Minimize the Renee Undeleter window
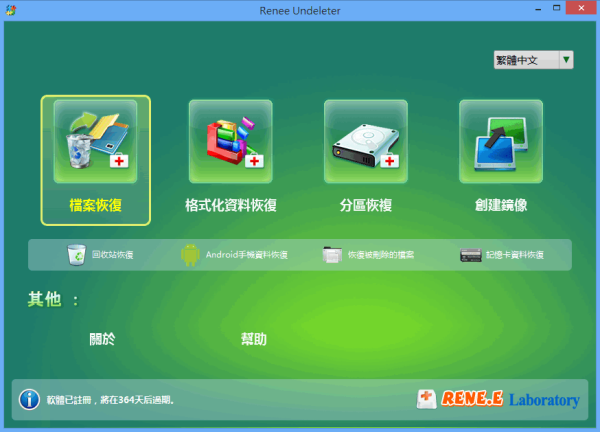Screen dimensions: 600x432 [538, 8]
